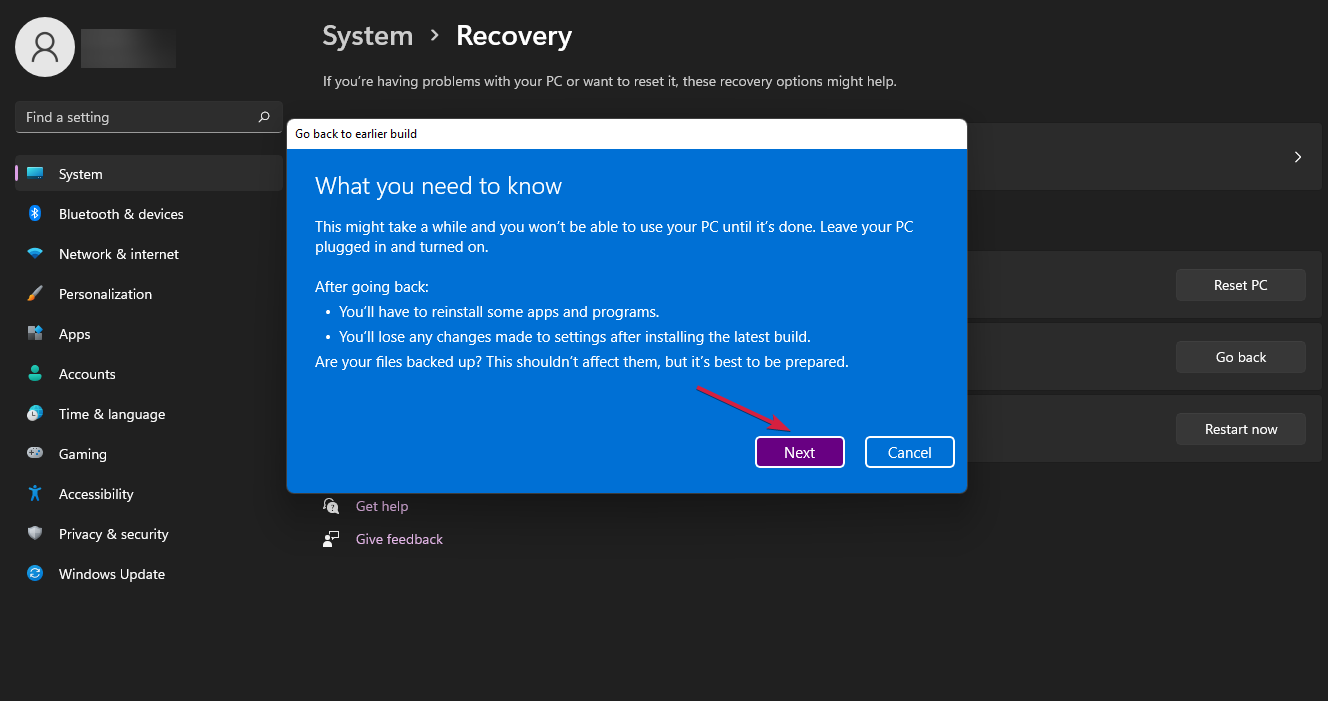Viewport: 1328px width, 701px height.
Task: Click the Network & internet icon
Action: (37, 253)
